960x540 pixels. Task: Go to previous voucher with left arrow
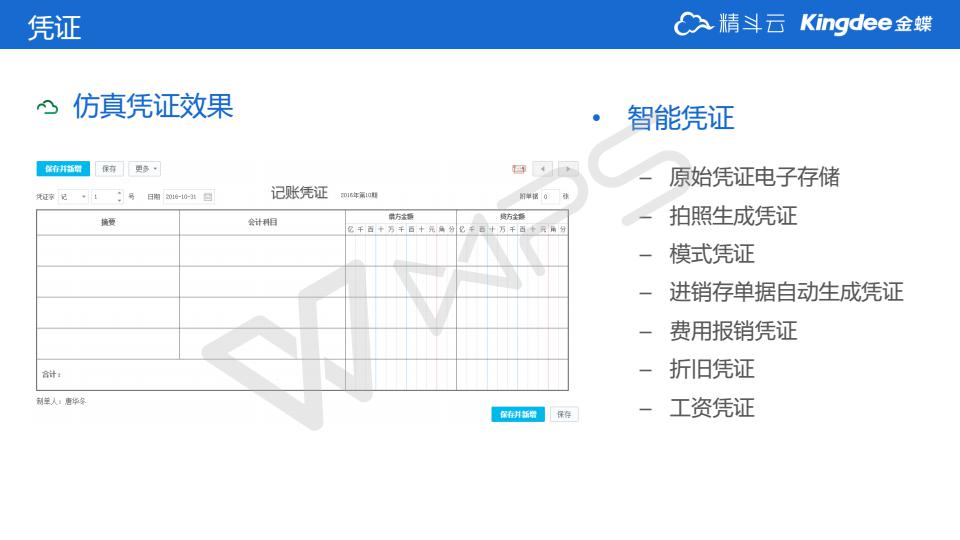[542, 170]
